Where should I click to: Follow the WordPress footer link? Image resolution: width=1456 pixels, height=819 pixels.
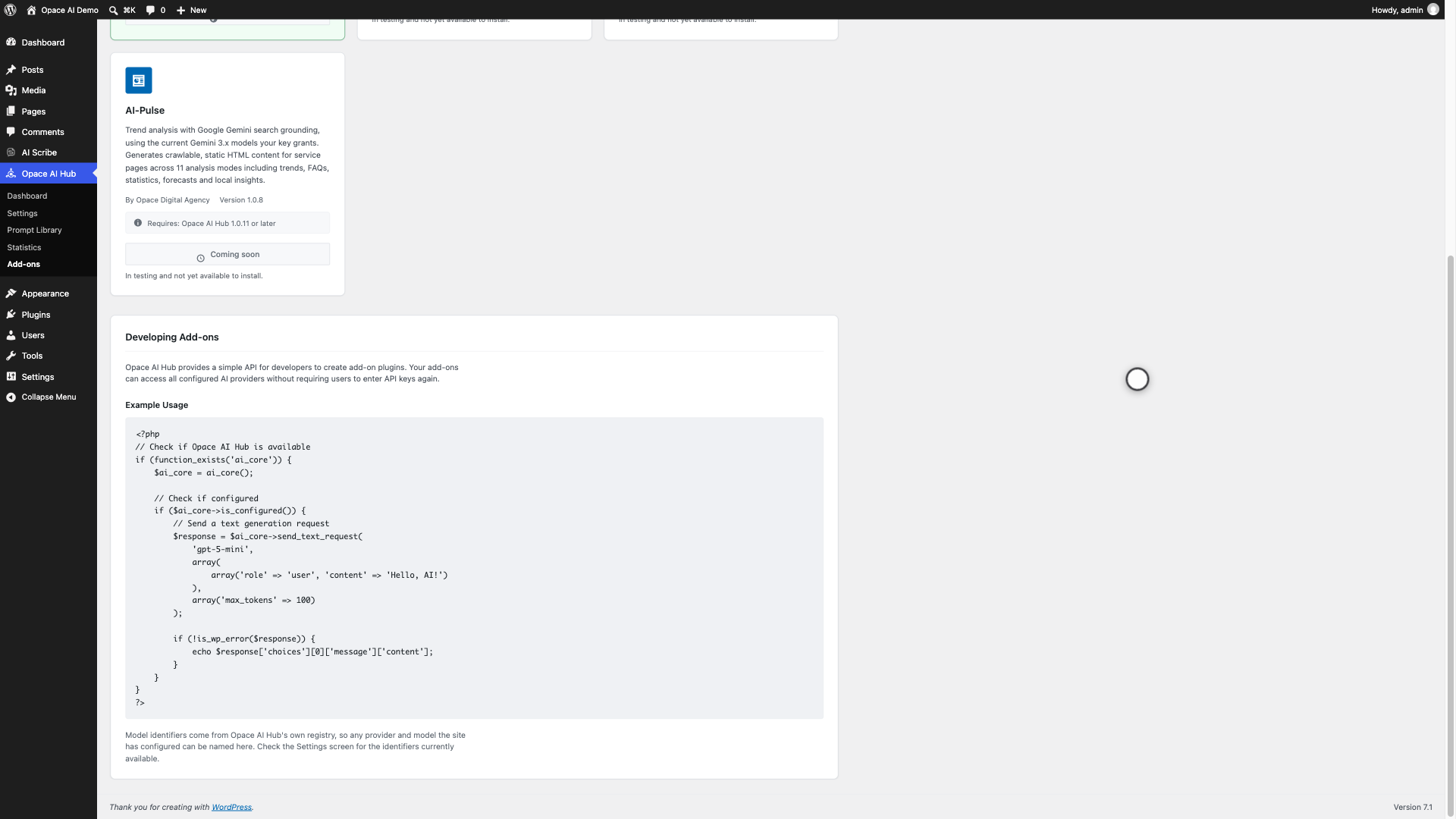(231, 807)
